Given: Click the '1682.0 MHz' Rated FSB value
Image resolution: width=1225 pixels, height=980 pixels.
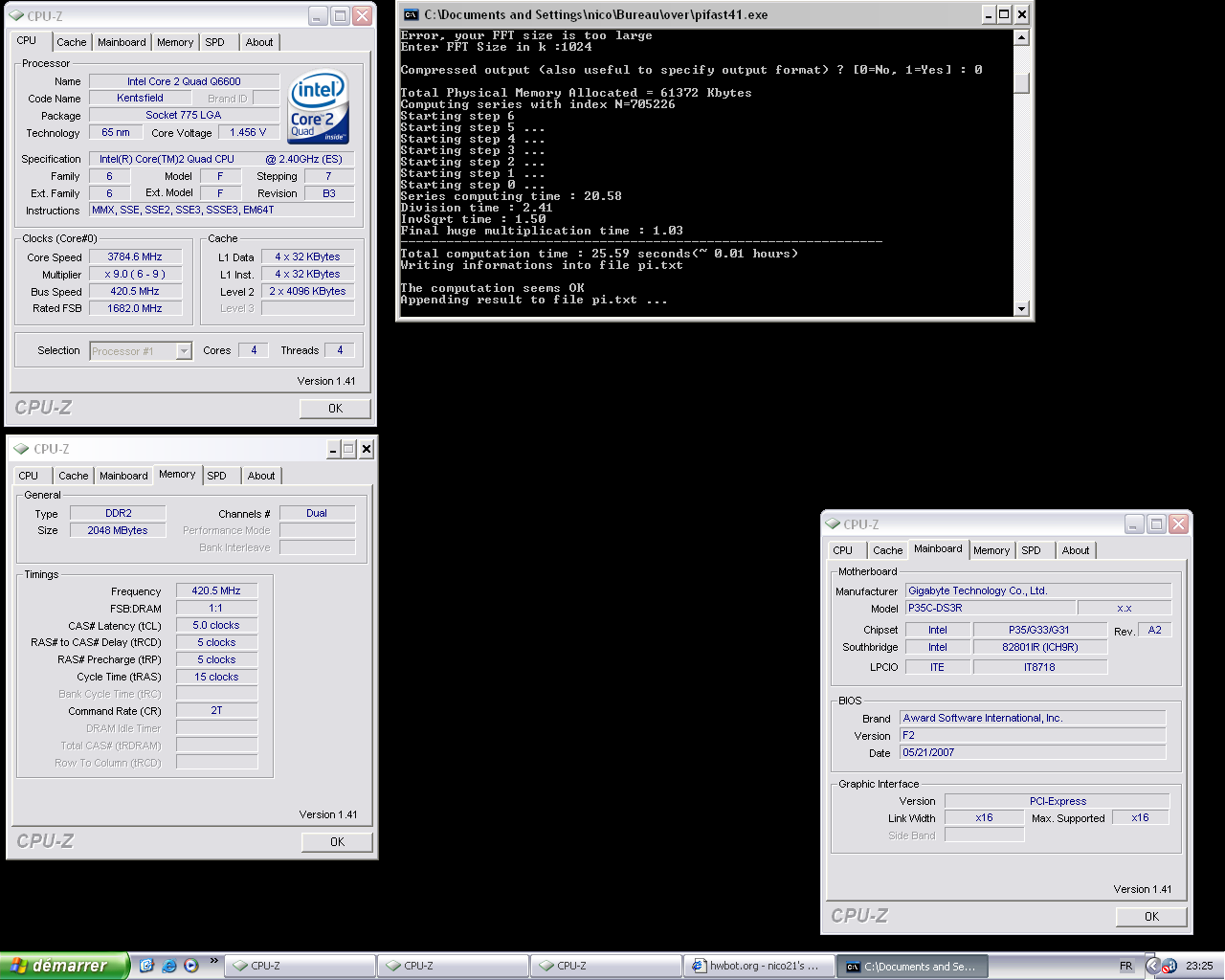Looking at the screenshot, I should tap(135, 308).
